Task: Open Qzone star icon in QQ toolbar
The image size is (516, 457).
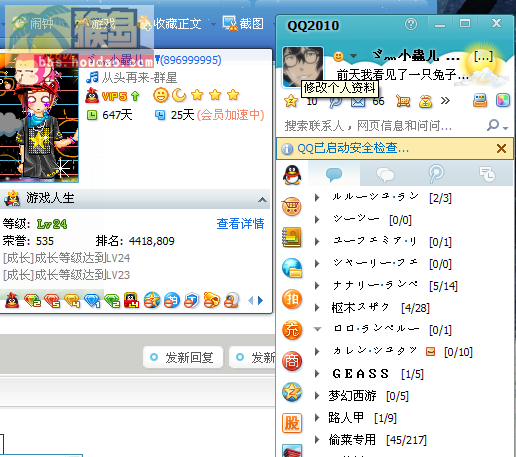Action: pos(291,101)
